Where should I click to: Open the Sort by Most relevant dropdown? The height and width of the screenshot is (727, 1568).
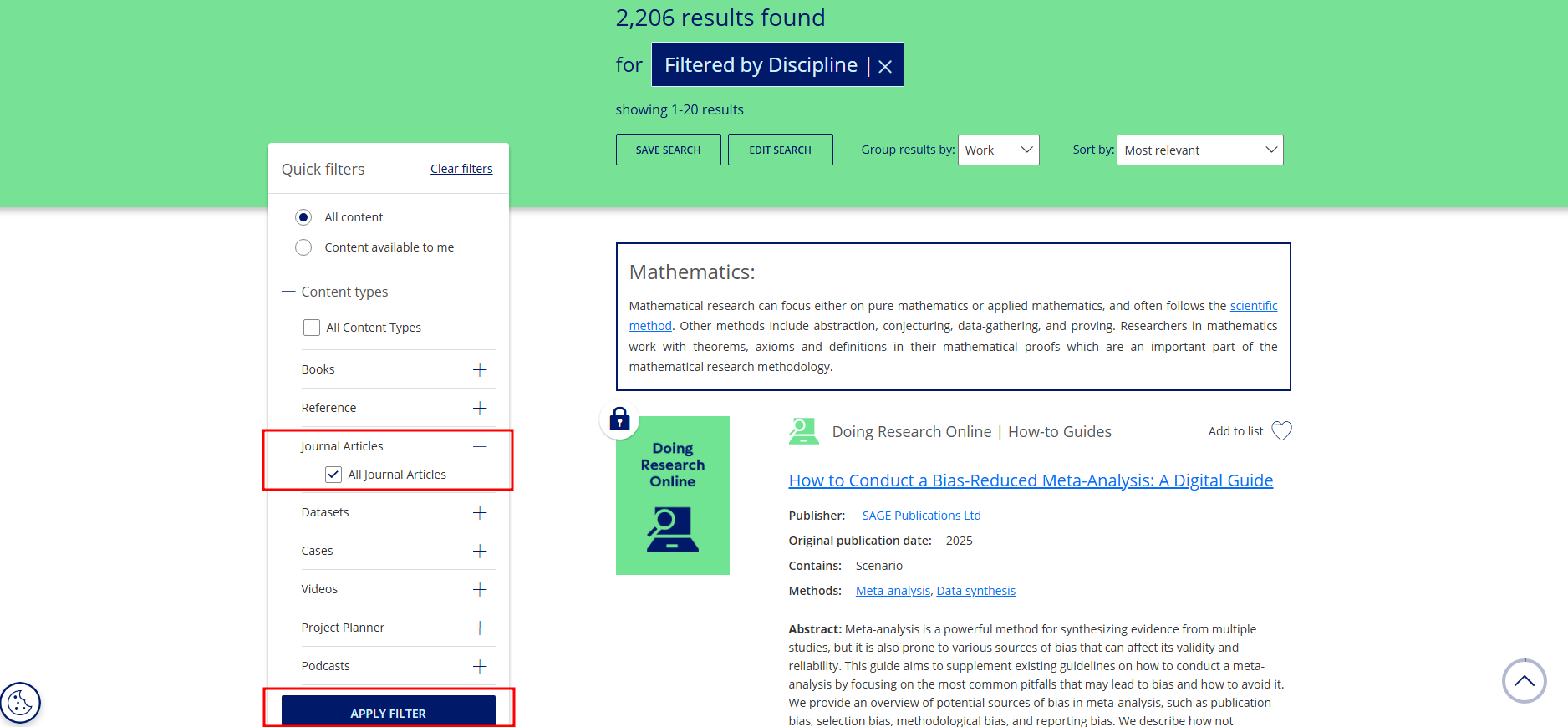[x=1199, y=150]
